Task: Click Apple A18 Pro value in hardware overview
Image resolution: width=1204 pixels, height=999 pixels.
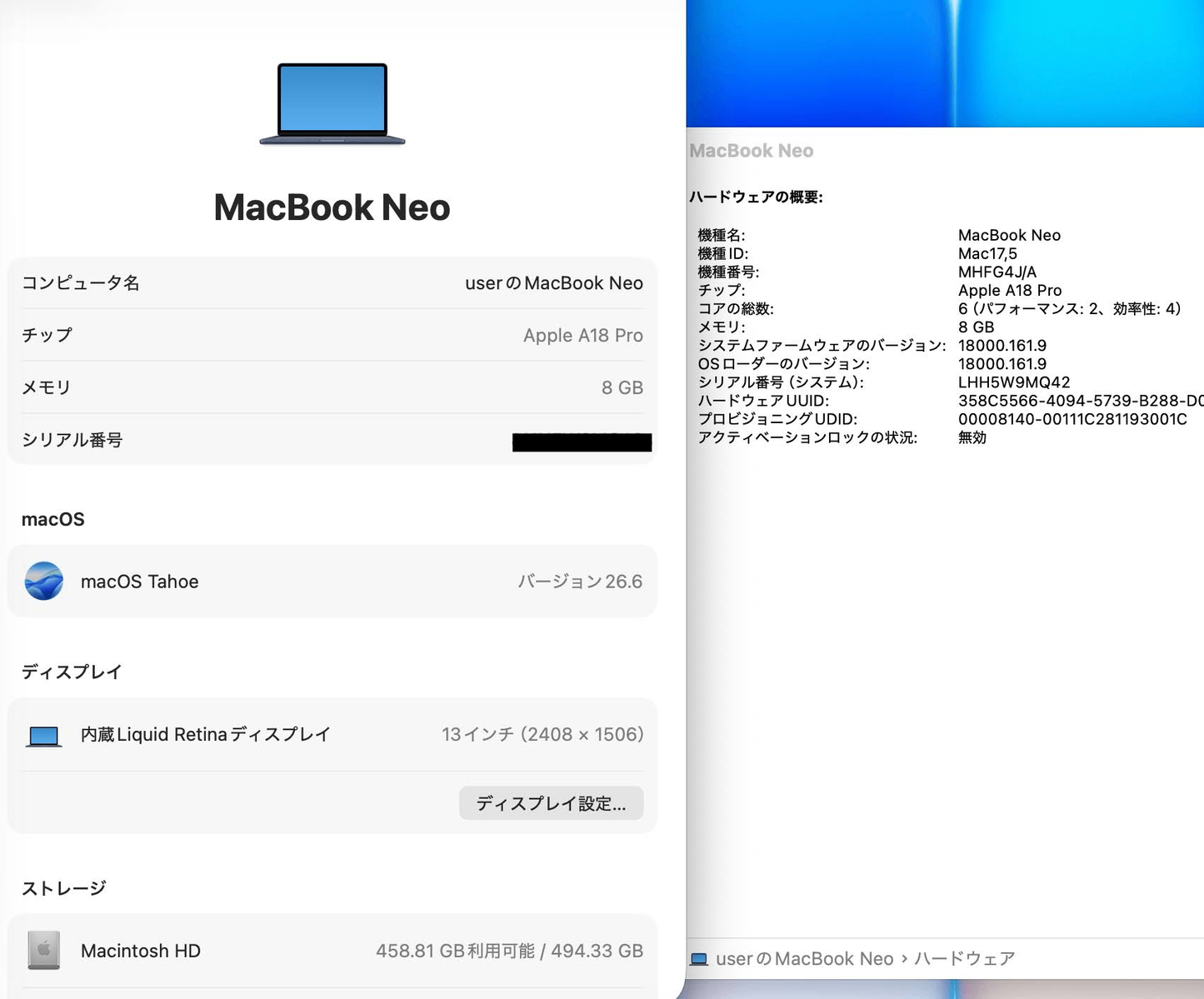Action: [1010, 291]
